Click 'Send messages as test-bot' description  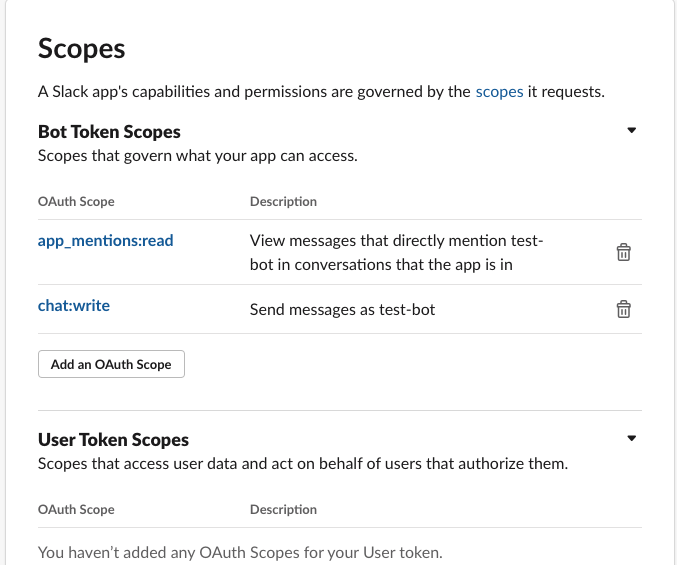tap(342, 310)
